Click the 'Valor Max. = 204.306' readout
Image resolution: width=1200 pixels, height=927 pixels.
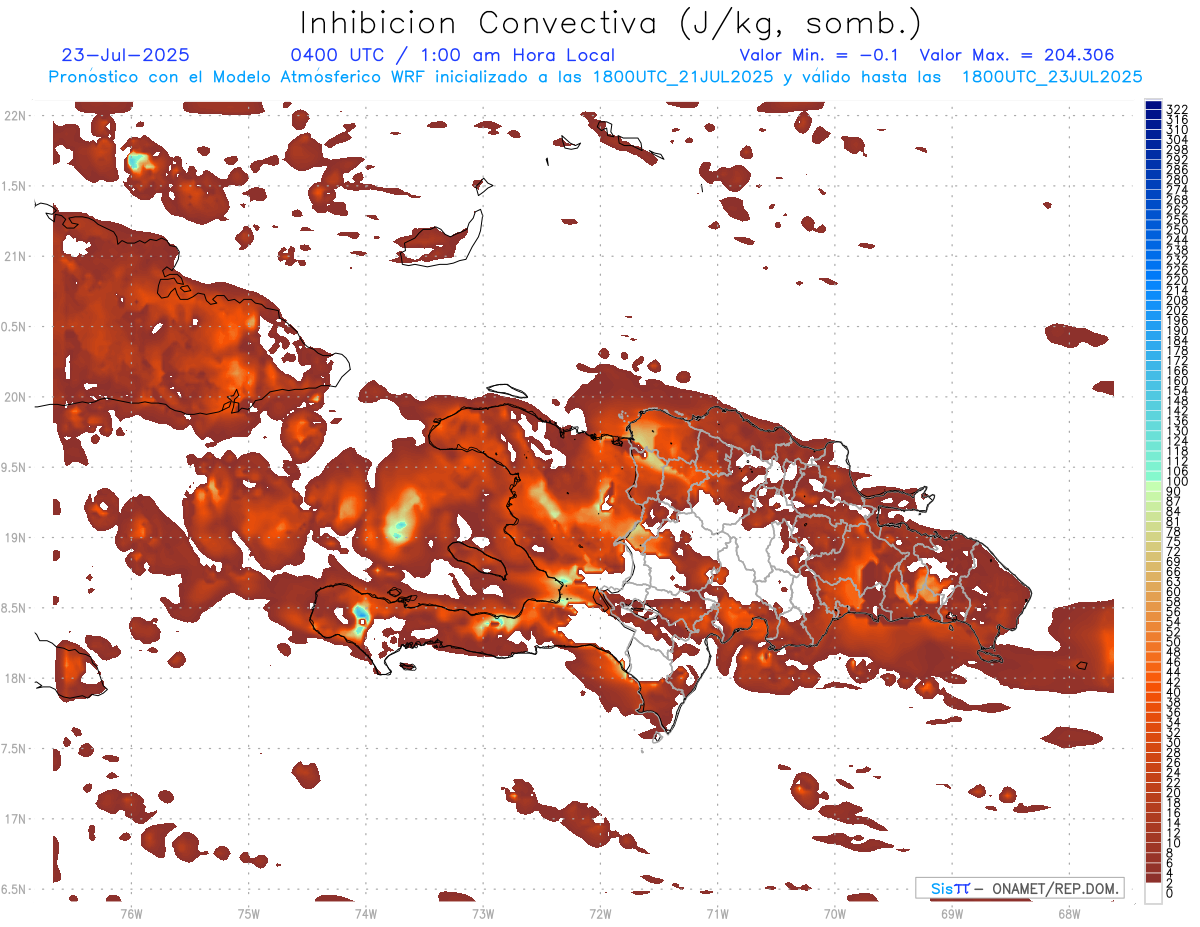[x=1017, y=56]
